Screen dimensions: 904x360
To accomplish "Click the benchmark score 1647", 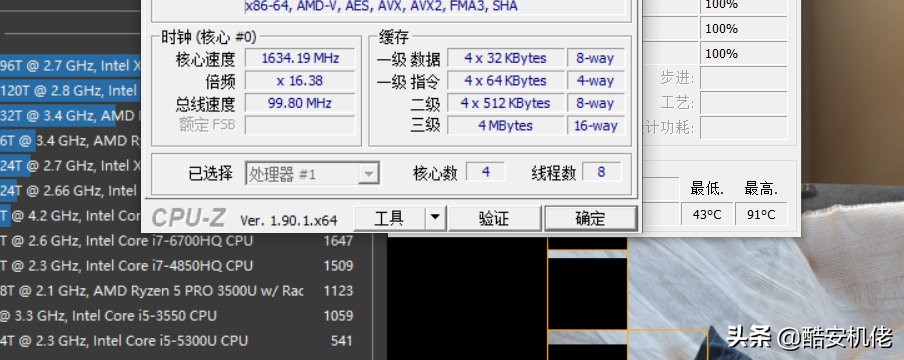I will (x=338, y=241).
